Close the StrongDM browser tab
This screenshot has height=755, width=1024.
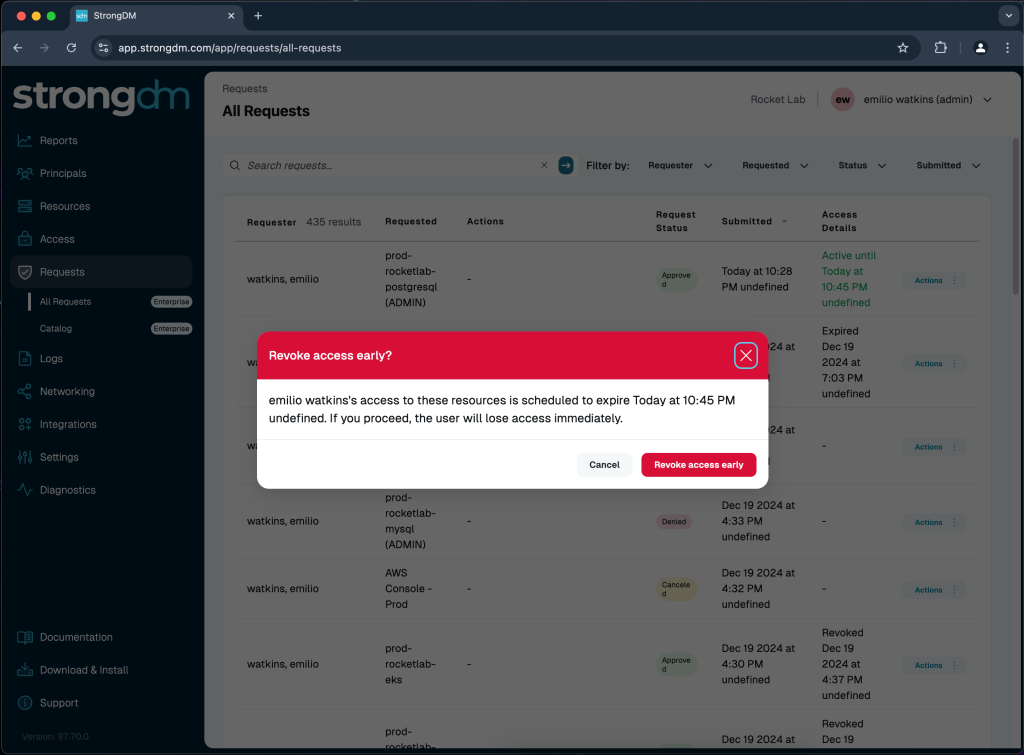point(231,16)
